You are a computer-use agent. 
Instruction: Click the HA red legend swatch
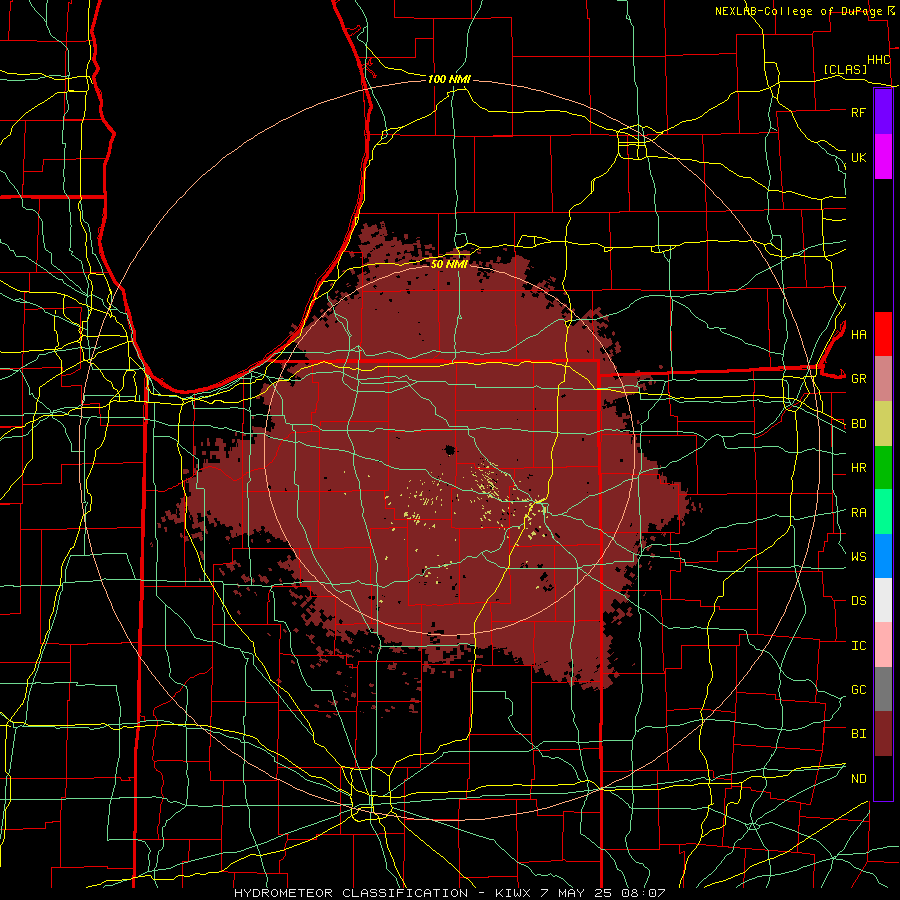tap(883, 334)
